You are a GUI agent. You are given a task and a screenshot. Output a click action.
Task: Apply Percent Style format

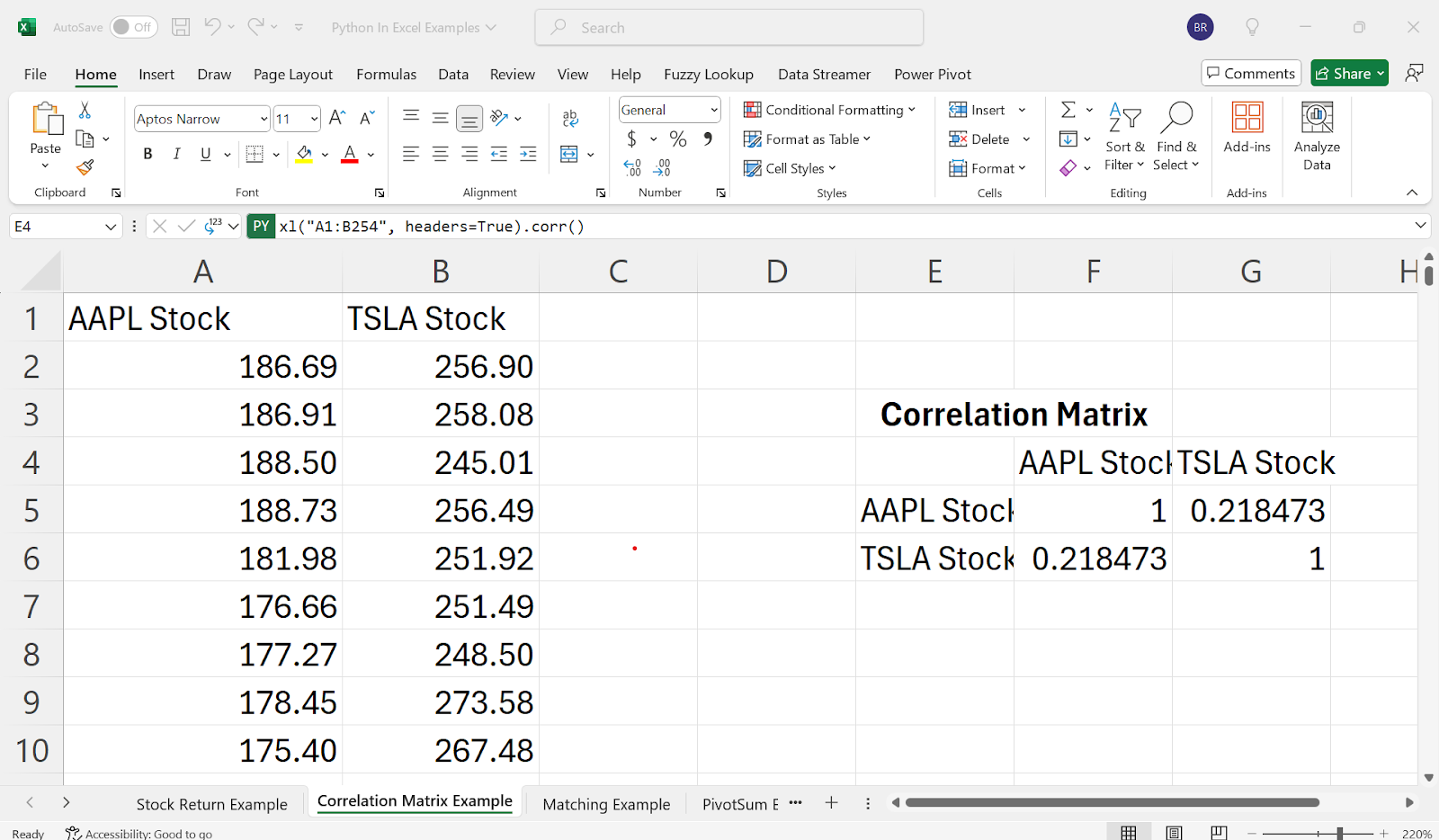tap(678, 139)
